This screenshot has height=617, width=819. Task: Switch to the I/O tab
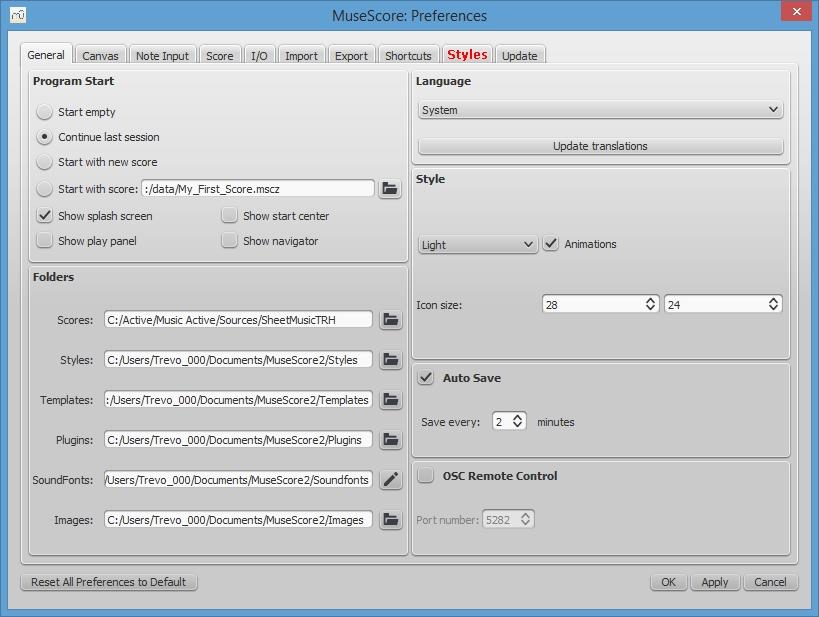[259, 55]
